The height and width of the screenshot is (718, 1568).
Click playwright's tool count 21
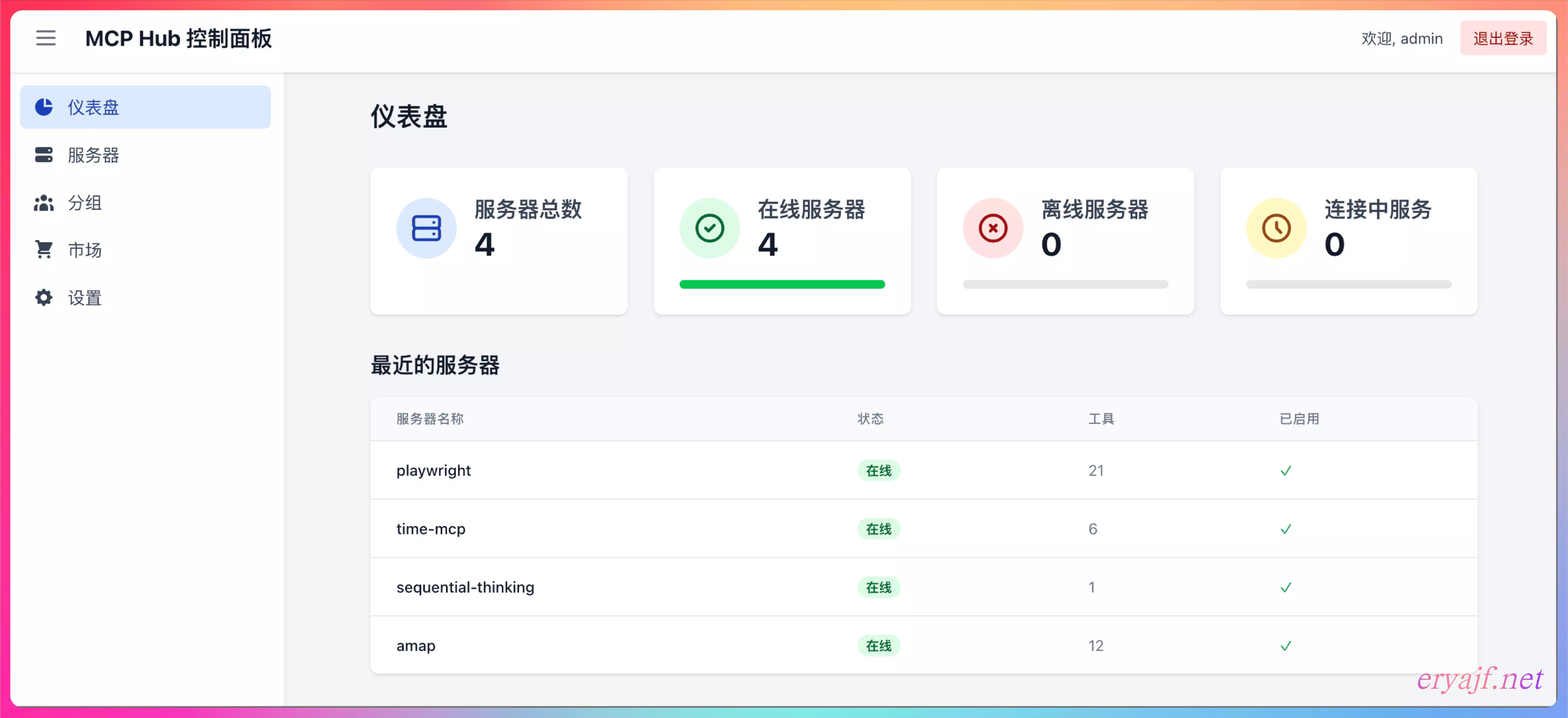[x=1096, y=470]
